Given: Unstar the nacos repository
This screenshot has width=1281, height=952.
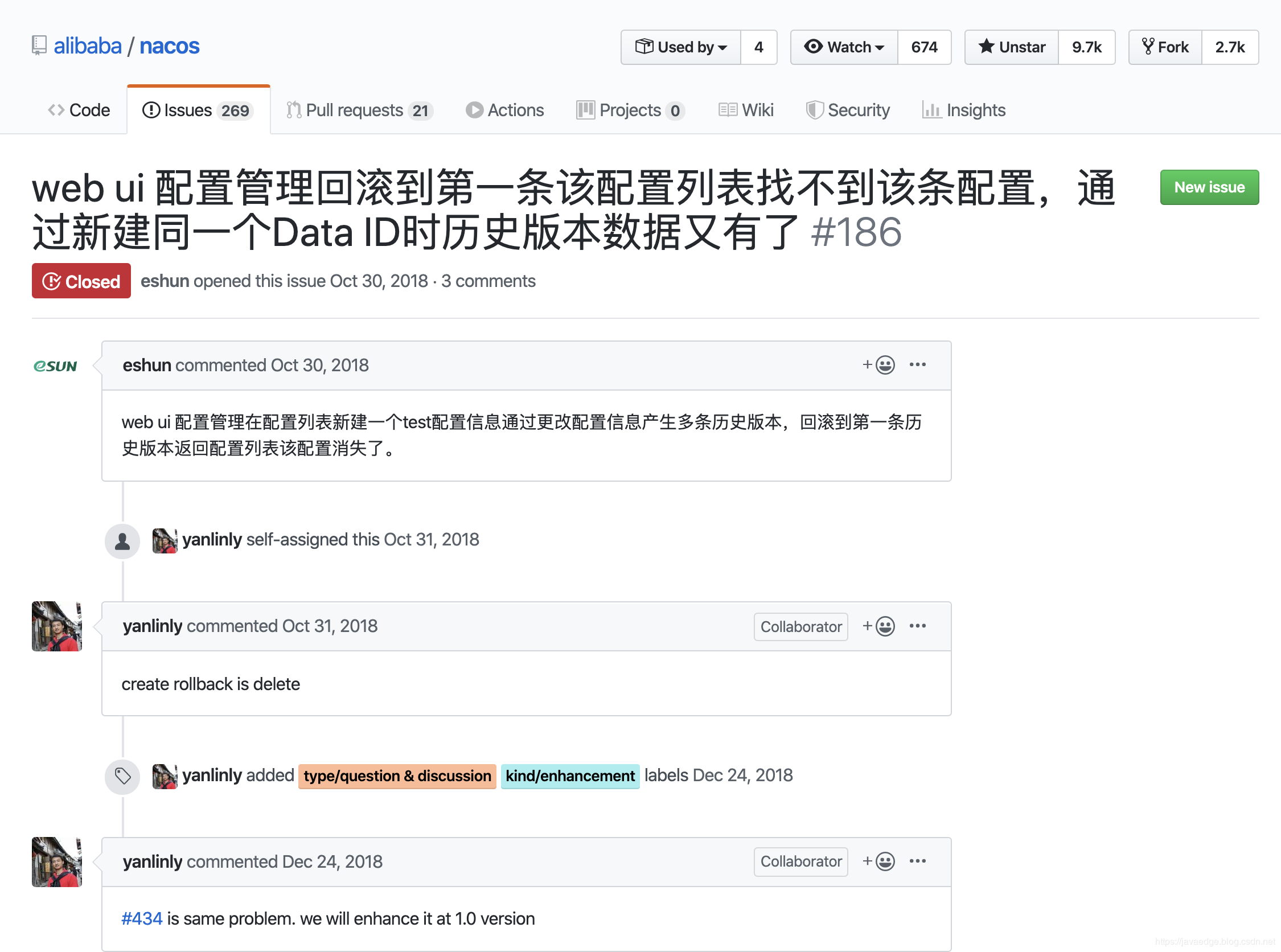Looking at the screenshot, I should [x=1012, y=47].
